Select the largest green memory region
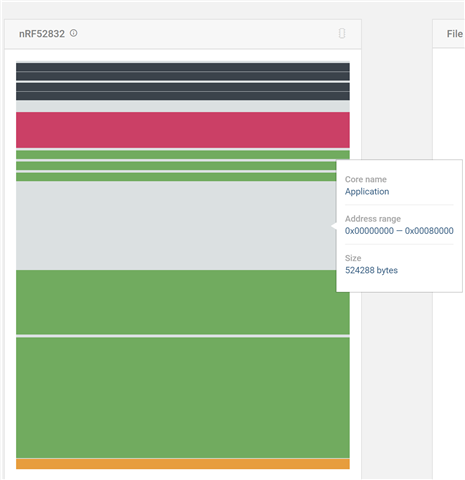The image size is (465, 480). click(183, 398)
